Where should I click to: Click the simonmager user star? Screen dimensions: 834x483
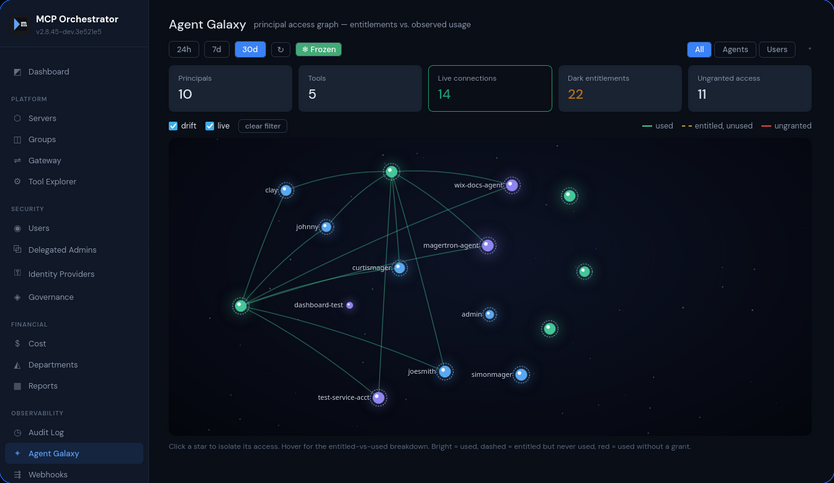[521, 374]
